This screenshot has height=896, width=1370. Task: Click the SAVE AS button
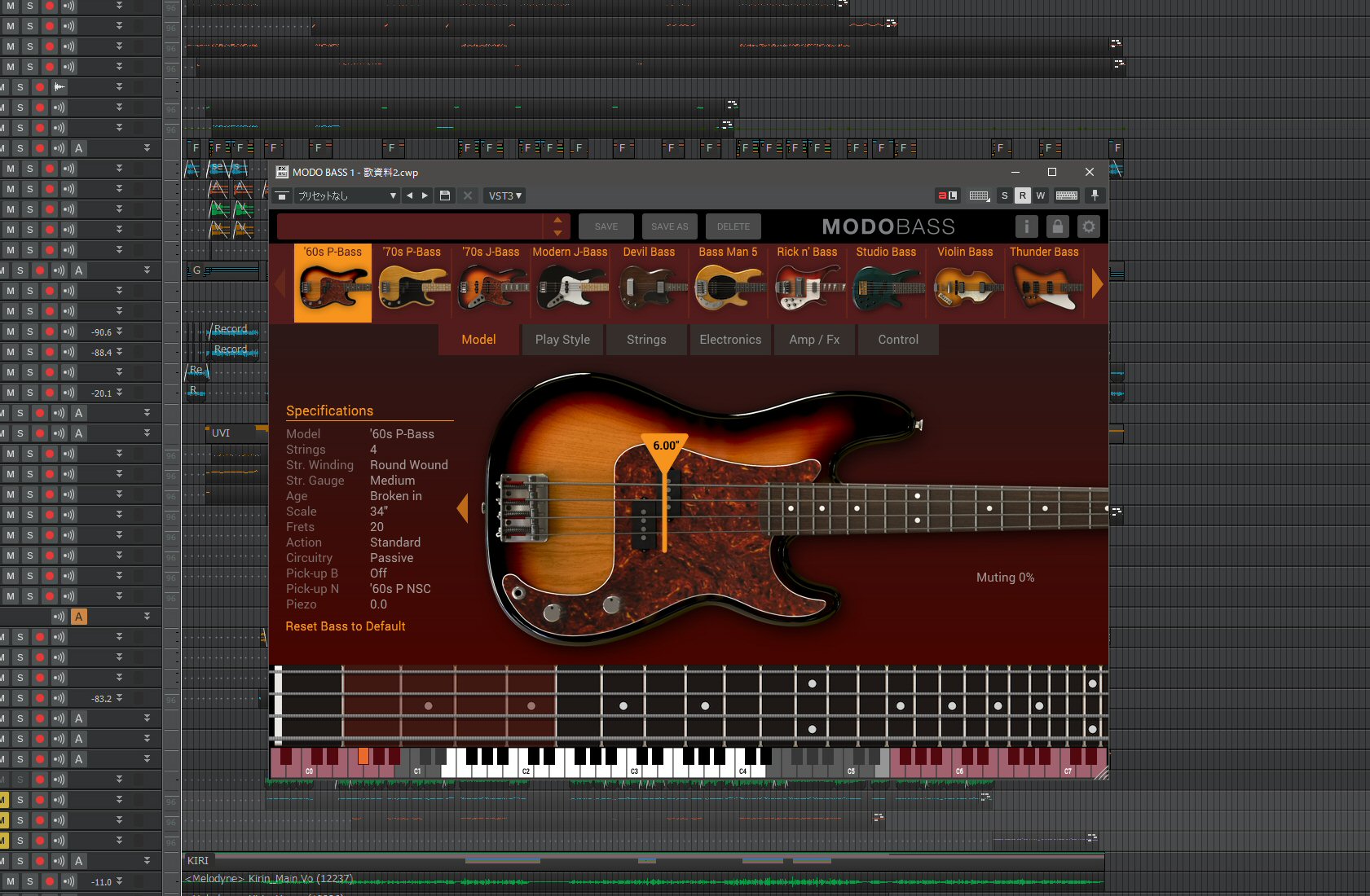coord(670,226)
